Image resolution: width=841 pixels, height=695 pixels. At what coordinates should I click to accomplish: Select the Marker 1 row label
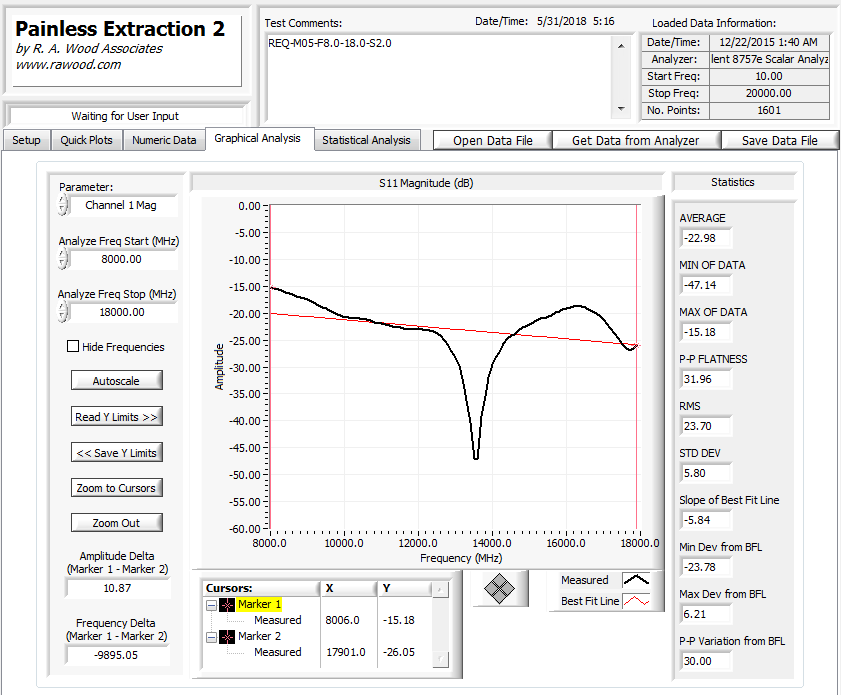[x=259, y=604]
